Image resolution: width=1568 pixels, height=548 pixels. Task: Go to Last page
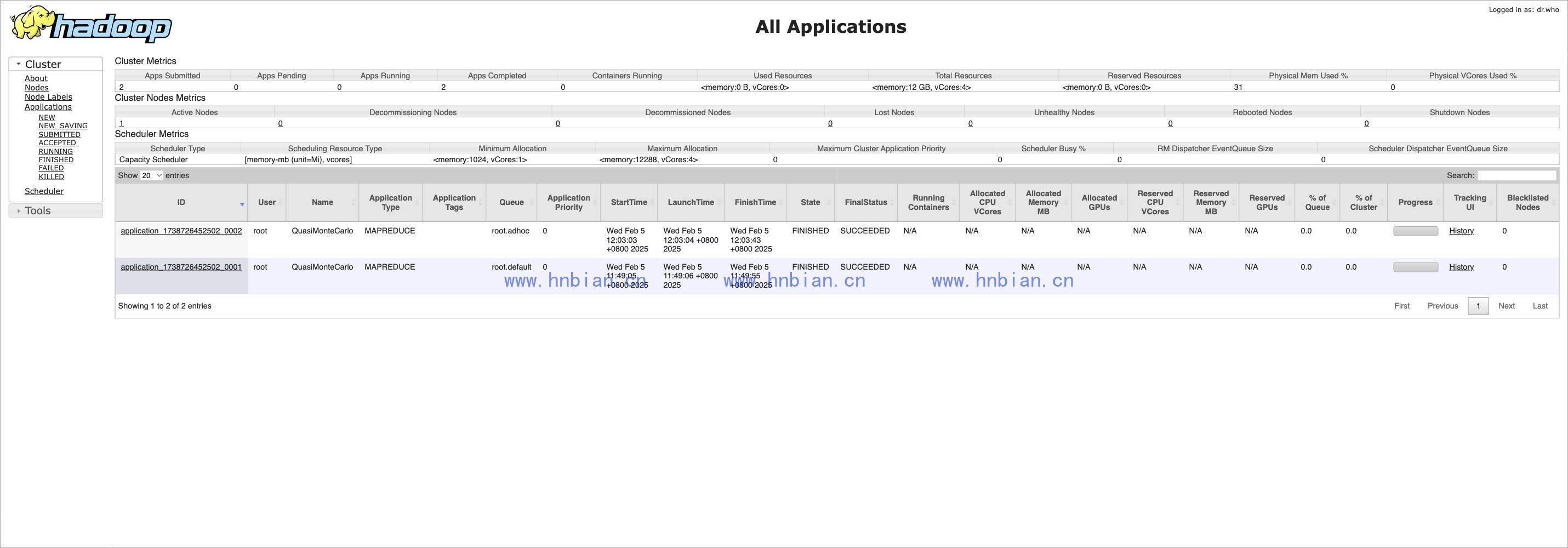1540,306
